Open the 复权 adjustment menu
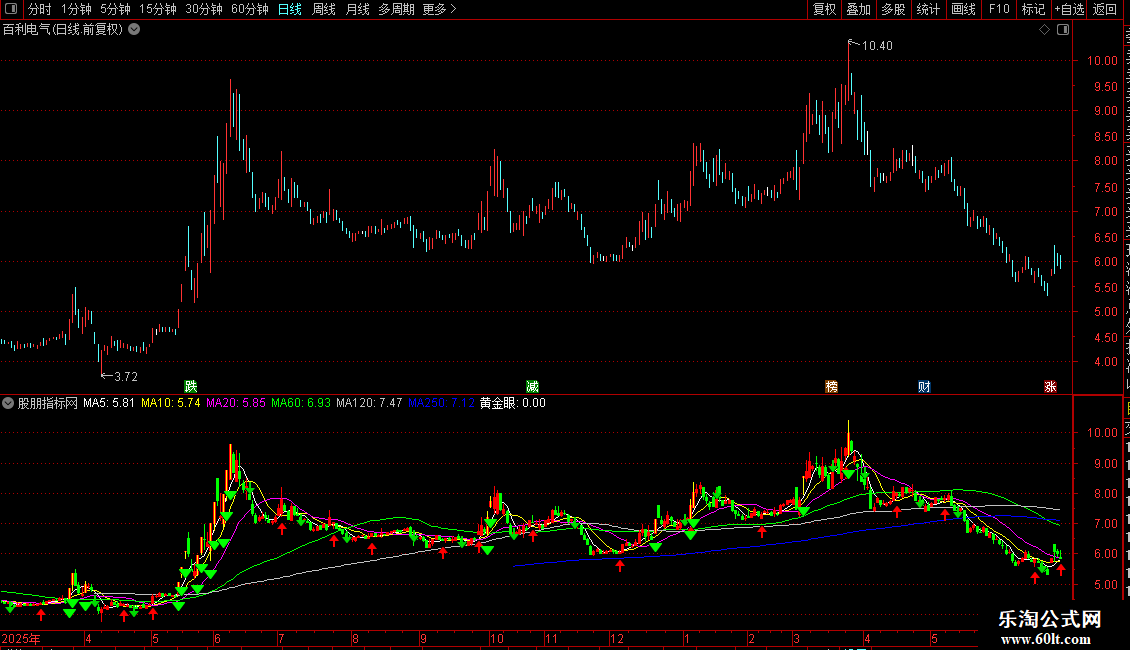The image size is (1130, 650). tap(824, 9)
